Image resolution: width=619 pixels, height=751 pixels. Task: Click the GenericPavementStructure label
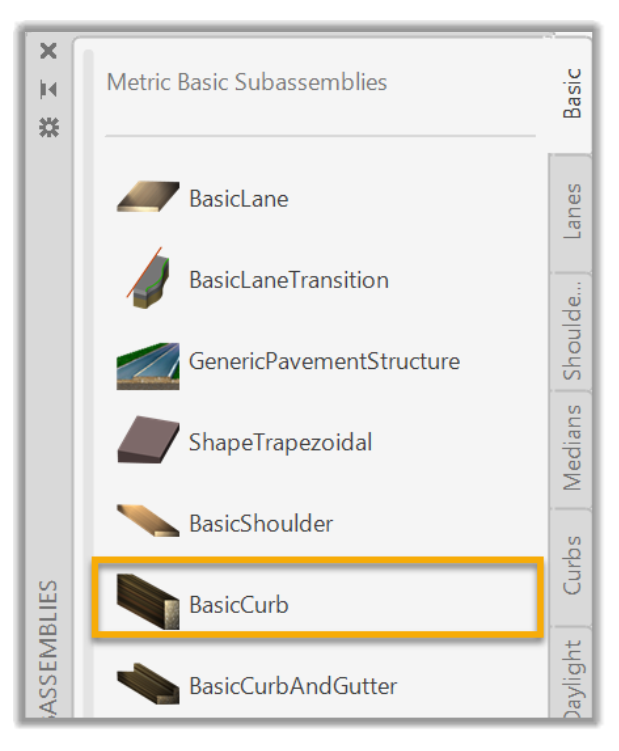[x=324, y=361]
